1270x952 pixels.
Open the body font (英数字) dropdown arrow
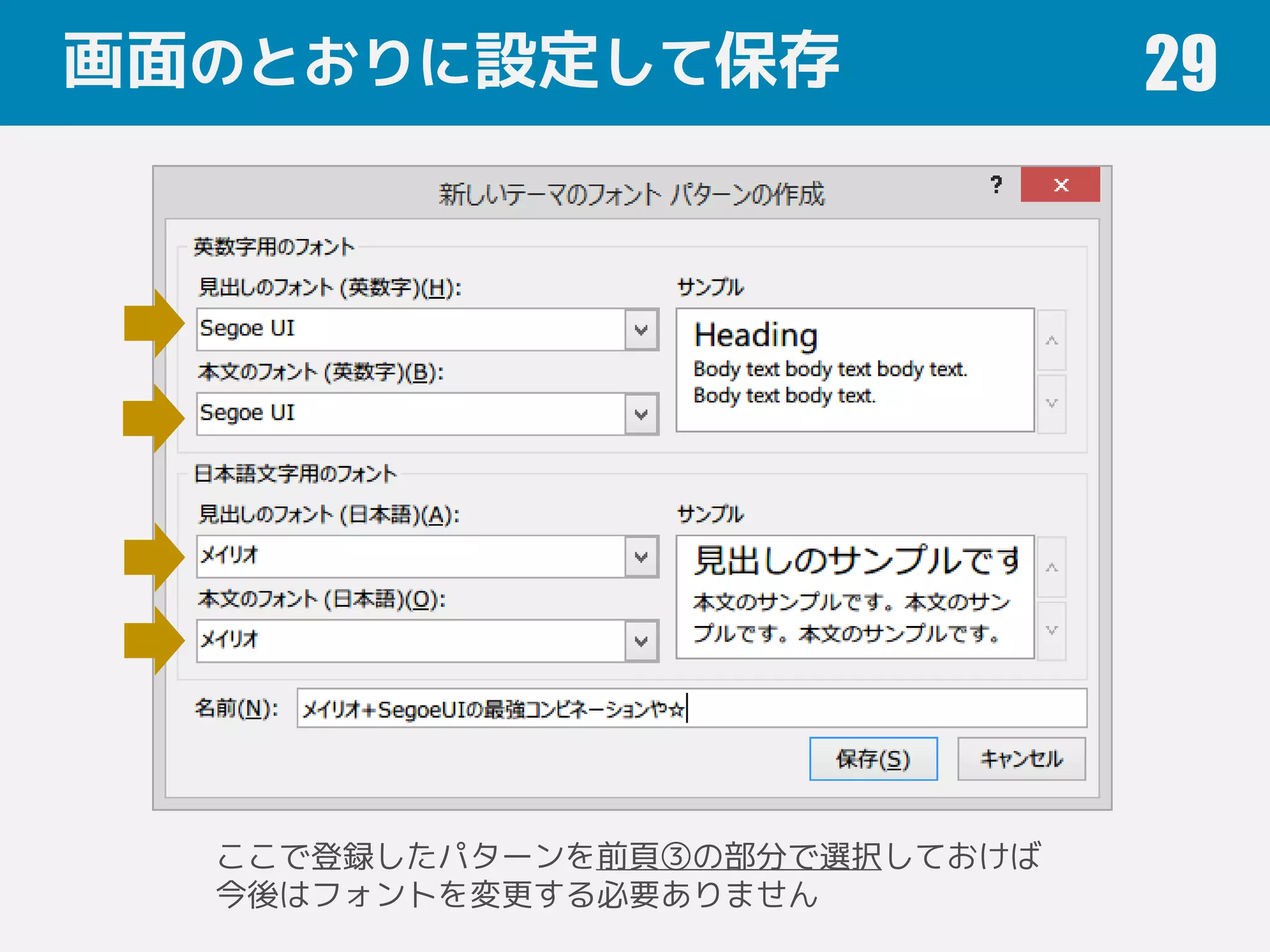click(642, 413)
